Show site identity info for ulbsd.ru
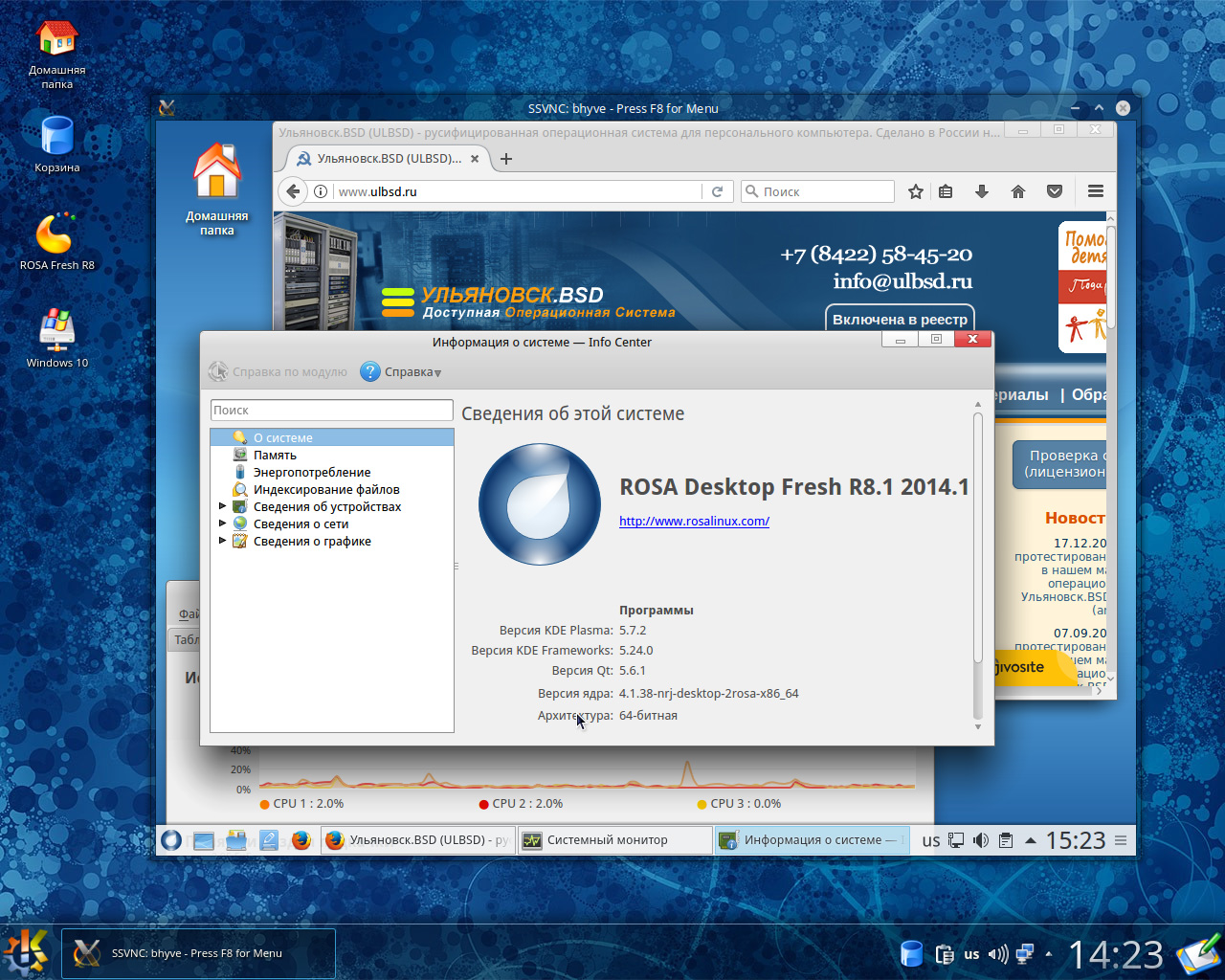 (321, 191)
